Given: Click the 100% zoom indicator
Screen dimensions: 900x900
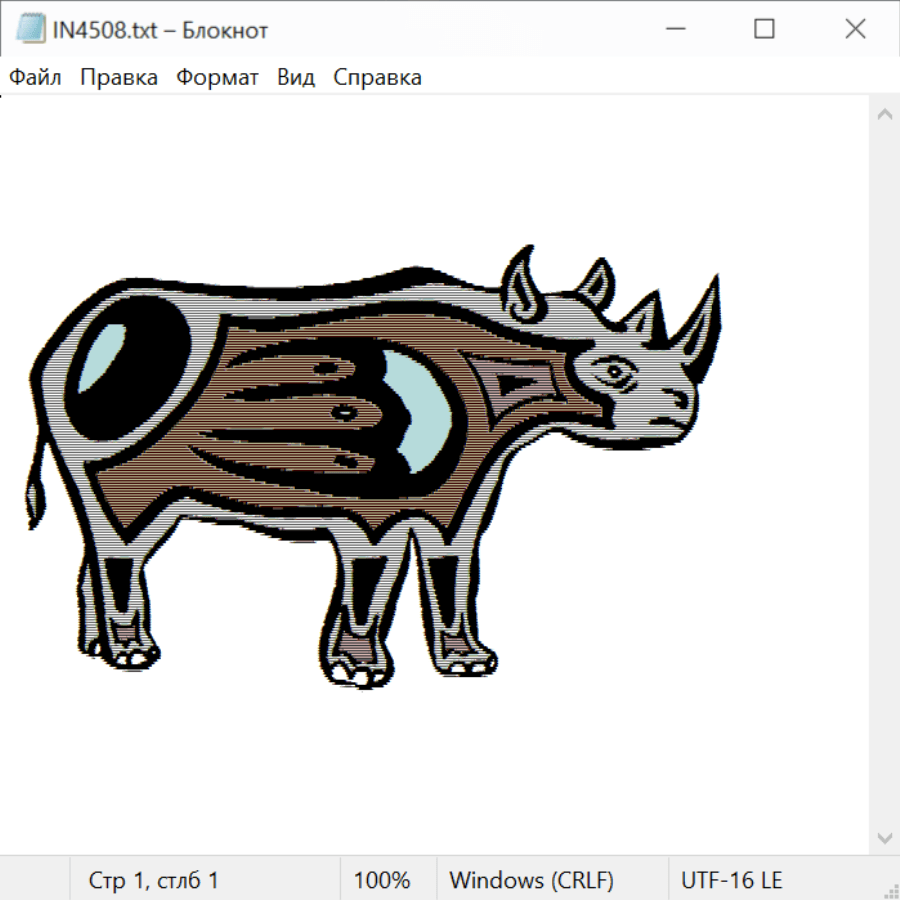Looking at the screenshot, I should [x=382, y=880].
